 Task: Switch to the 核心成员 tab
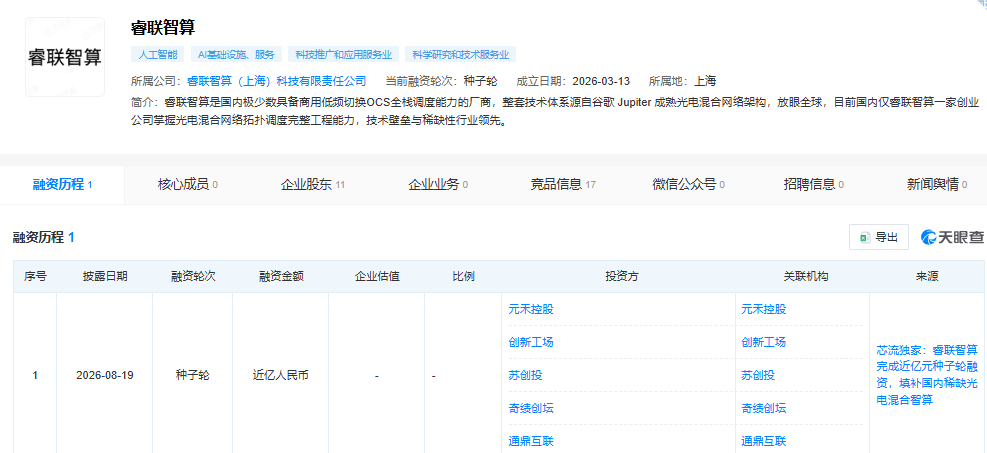tap(188, 185)
